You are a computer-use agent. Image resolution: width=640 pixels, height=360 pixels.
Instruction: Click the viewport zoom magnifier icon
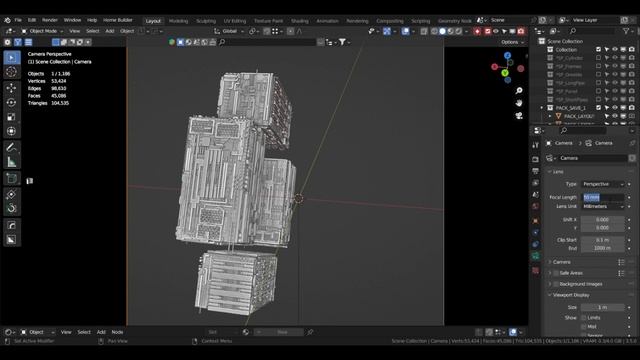(519, 91)
